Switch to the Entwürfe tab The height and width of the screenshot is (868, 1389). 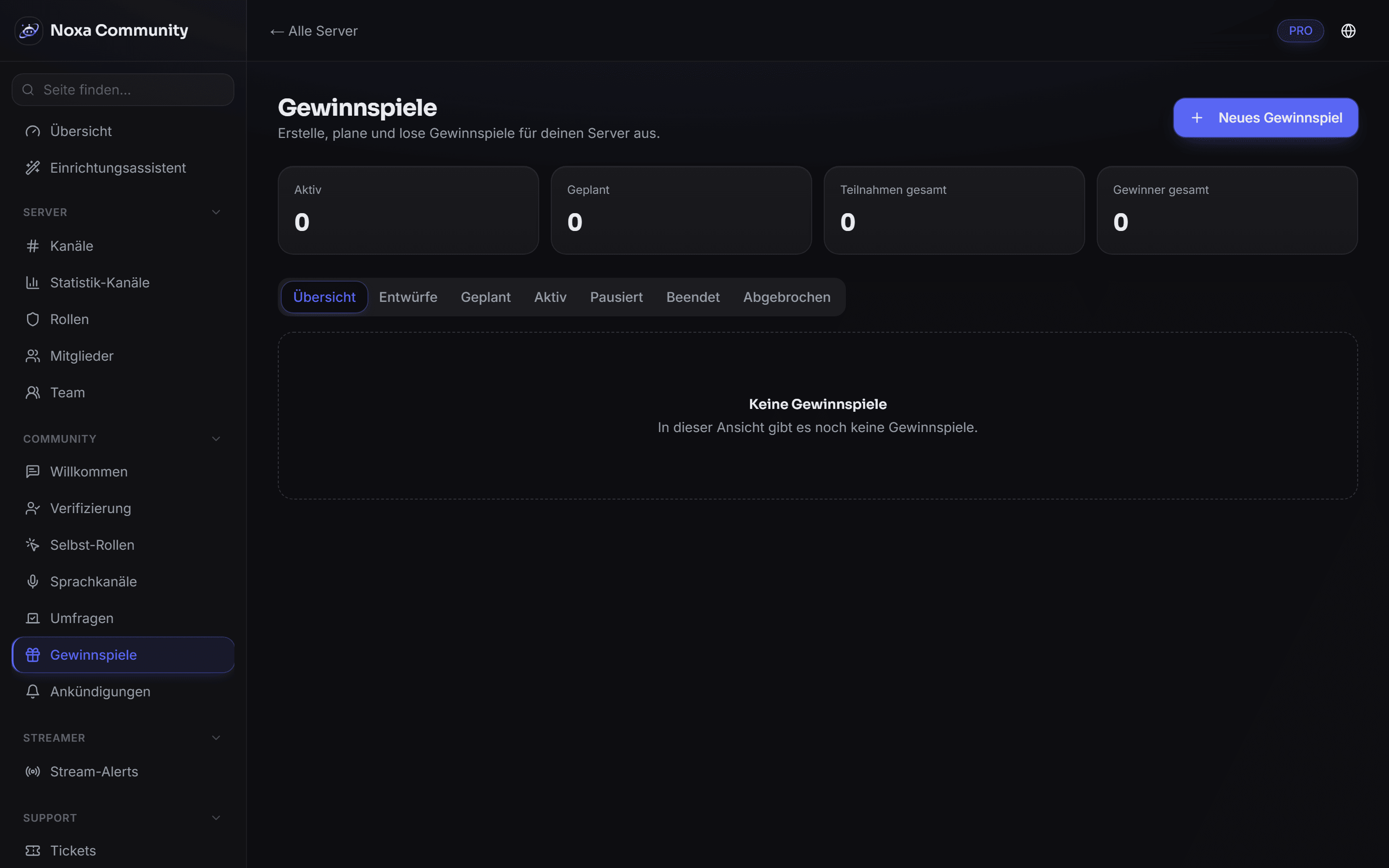pyautogui.click(x=408, y=297)
